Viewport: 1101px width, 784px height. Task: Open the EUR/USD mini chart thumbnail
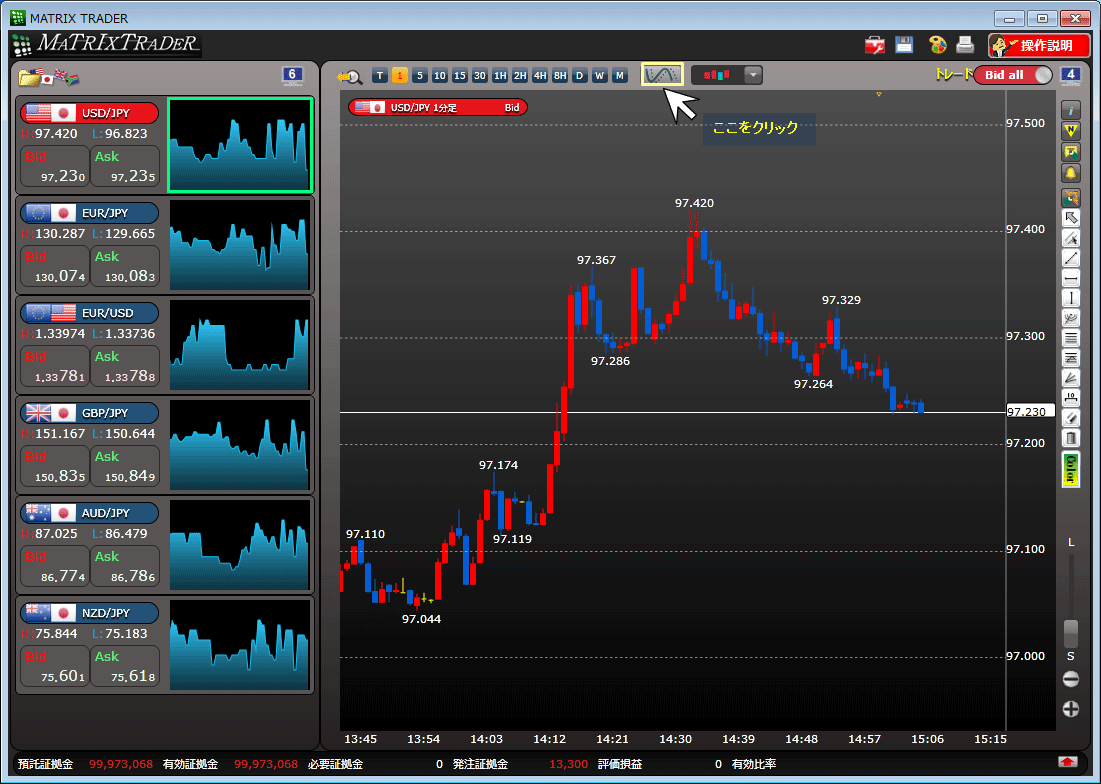point(239,345)
